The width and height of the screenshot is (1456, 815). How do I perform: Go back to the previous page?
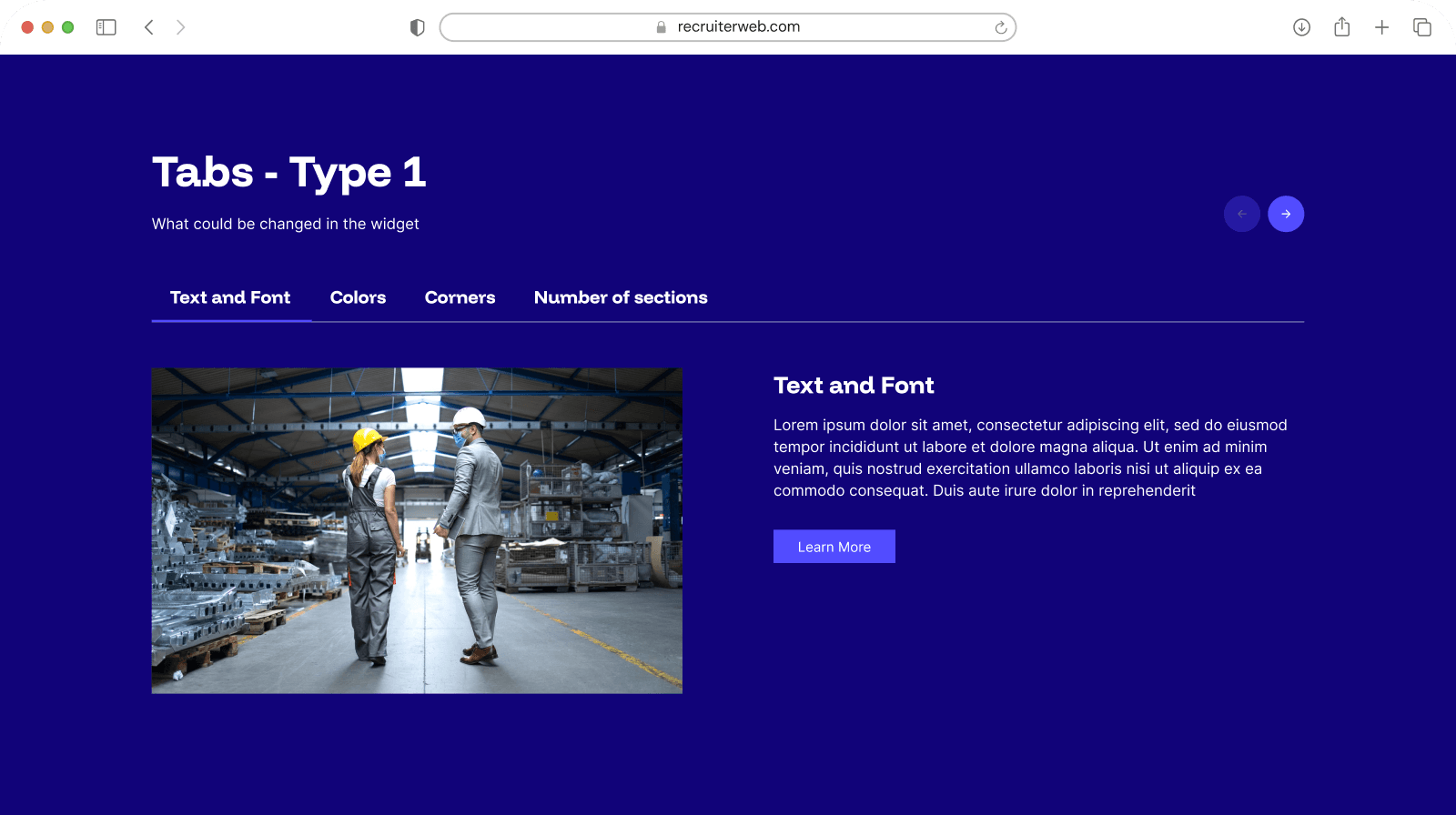(149, 27)
